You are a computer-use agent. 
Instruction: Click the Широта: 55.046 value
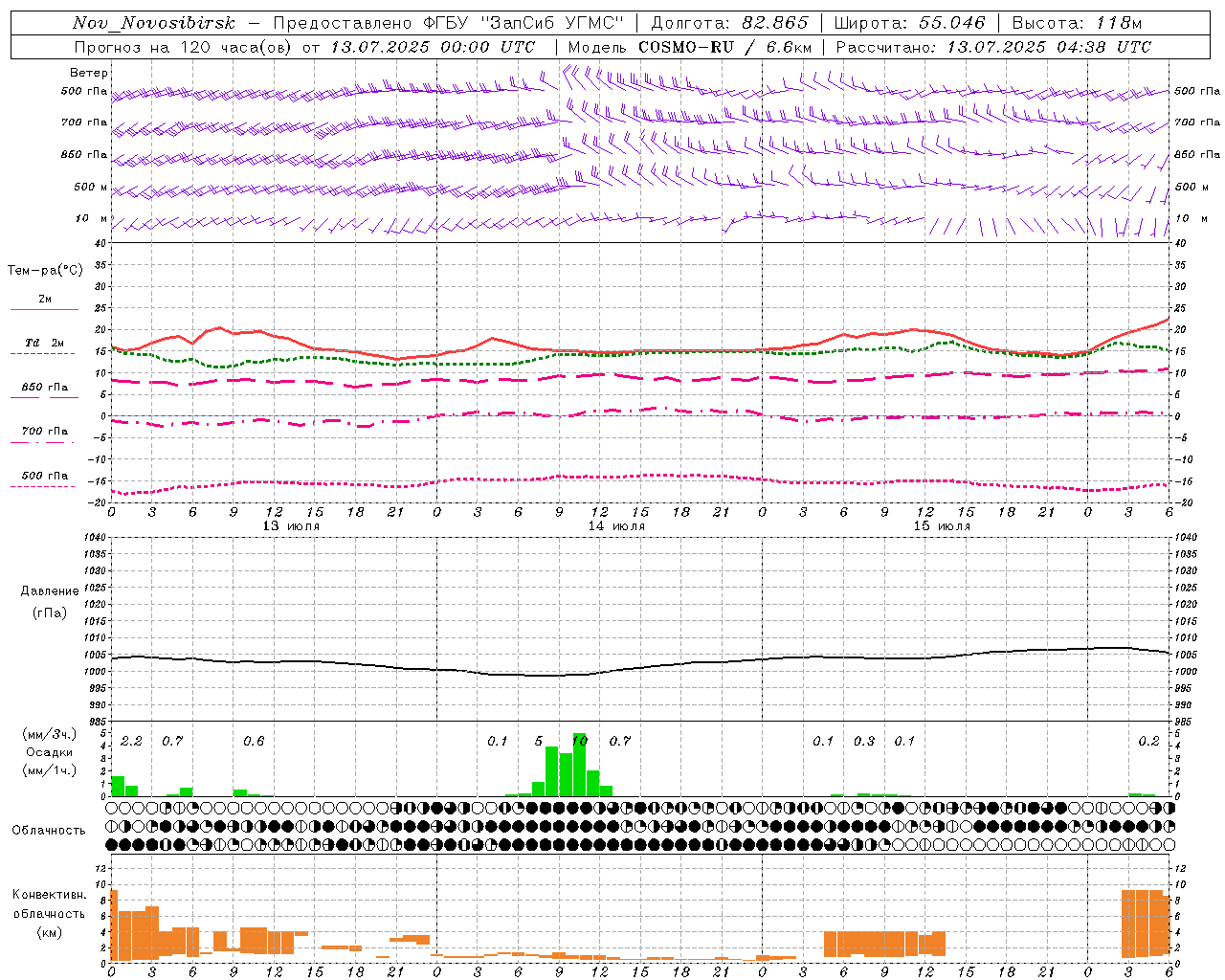click(x=909, y=23)
